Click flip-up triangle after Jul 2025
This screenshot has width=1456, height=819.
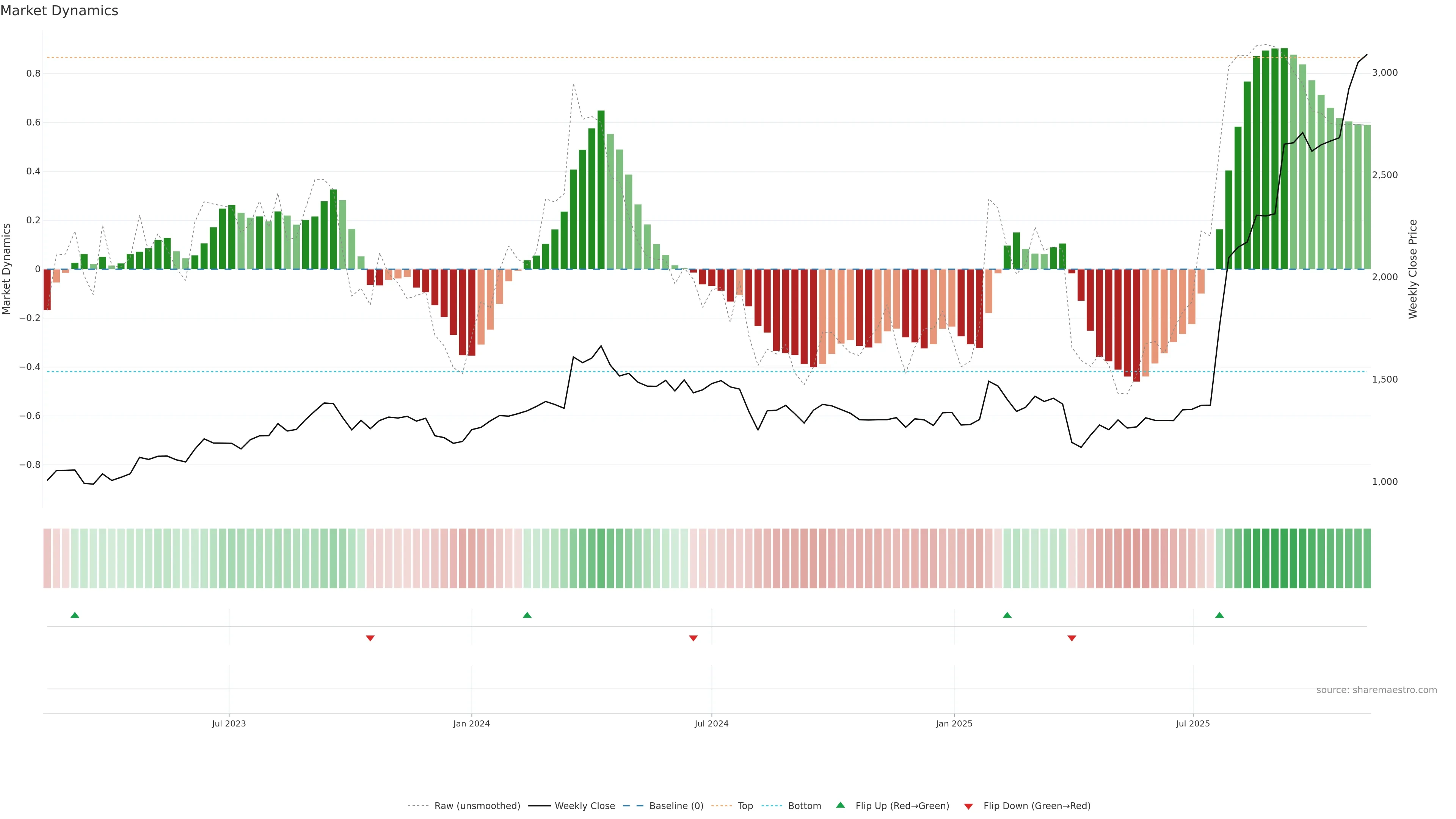point(1220,615)
